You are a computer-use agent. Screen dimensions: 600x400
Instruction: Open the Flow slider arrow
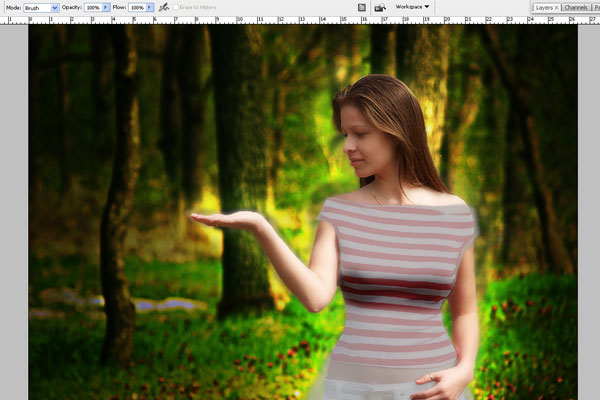151,7
